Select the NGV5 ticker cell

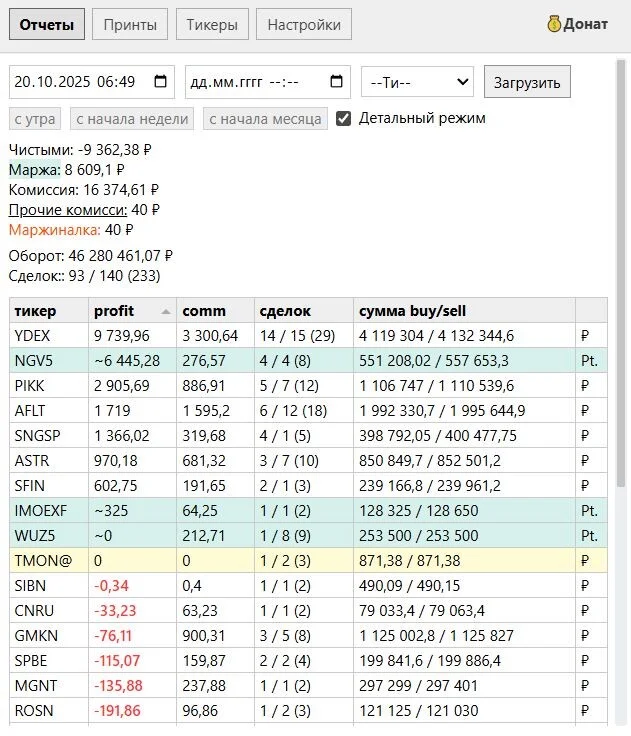tap(49, 360)
